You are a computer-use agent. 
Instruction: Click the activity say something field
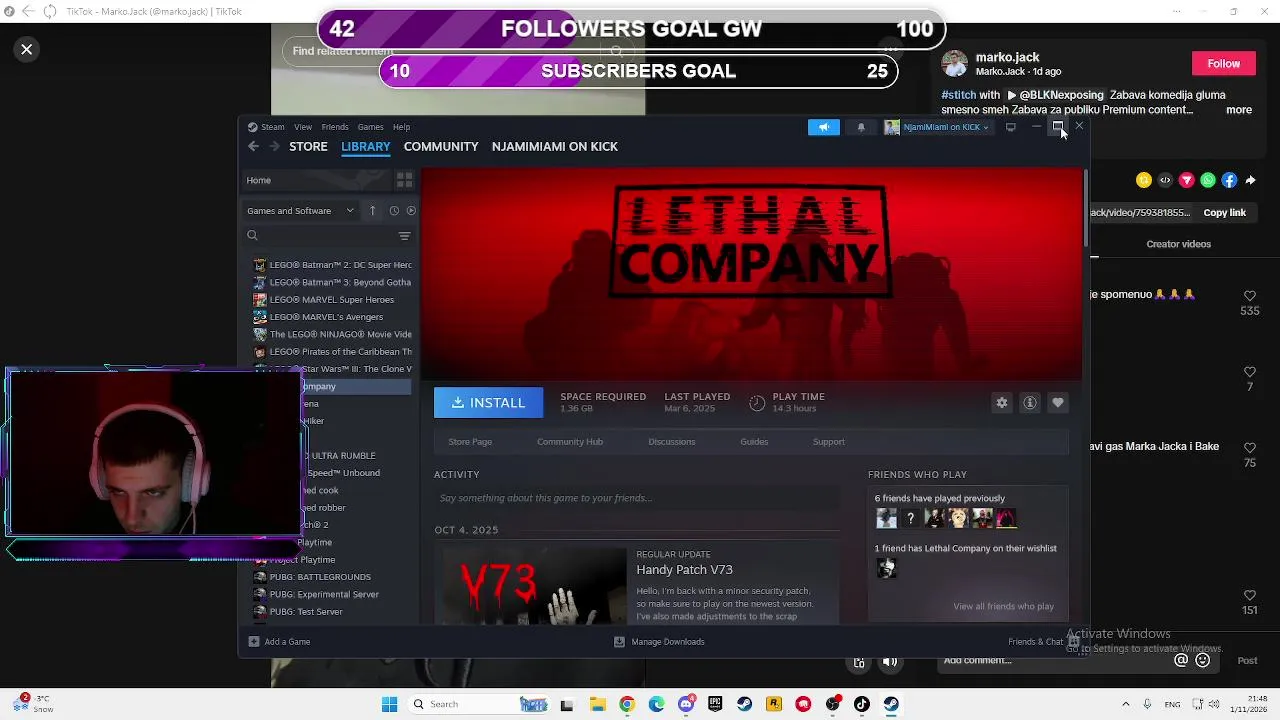coord(637,498)
